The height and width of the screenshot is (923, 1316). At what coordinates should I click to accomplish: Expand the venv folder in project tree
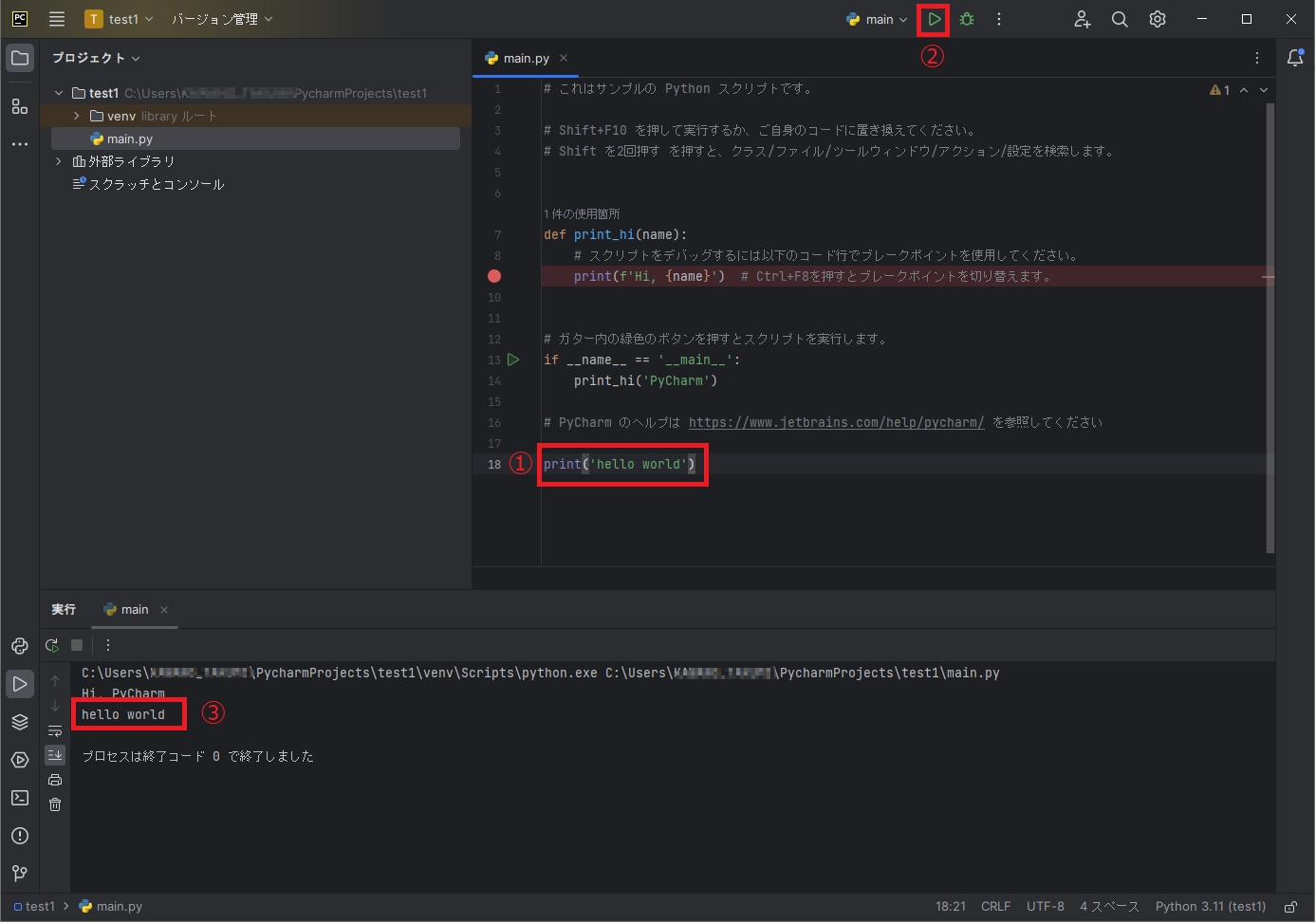(x=77, y=116)
